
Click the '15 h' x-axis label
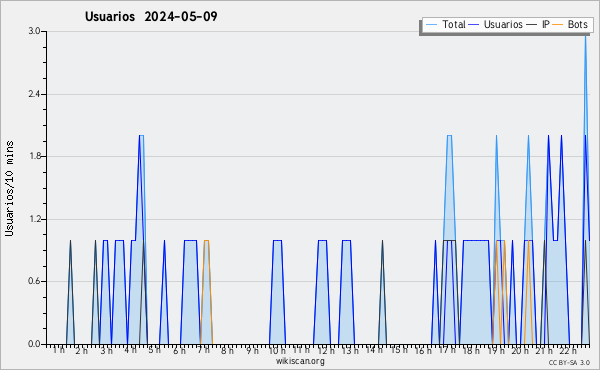pos(398,350)
